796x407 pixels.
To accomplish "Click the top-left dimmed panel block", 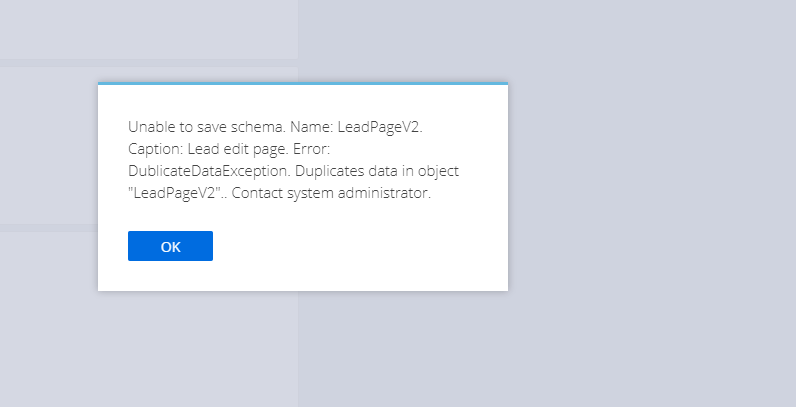I will [x=149, y=29].
